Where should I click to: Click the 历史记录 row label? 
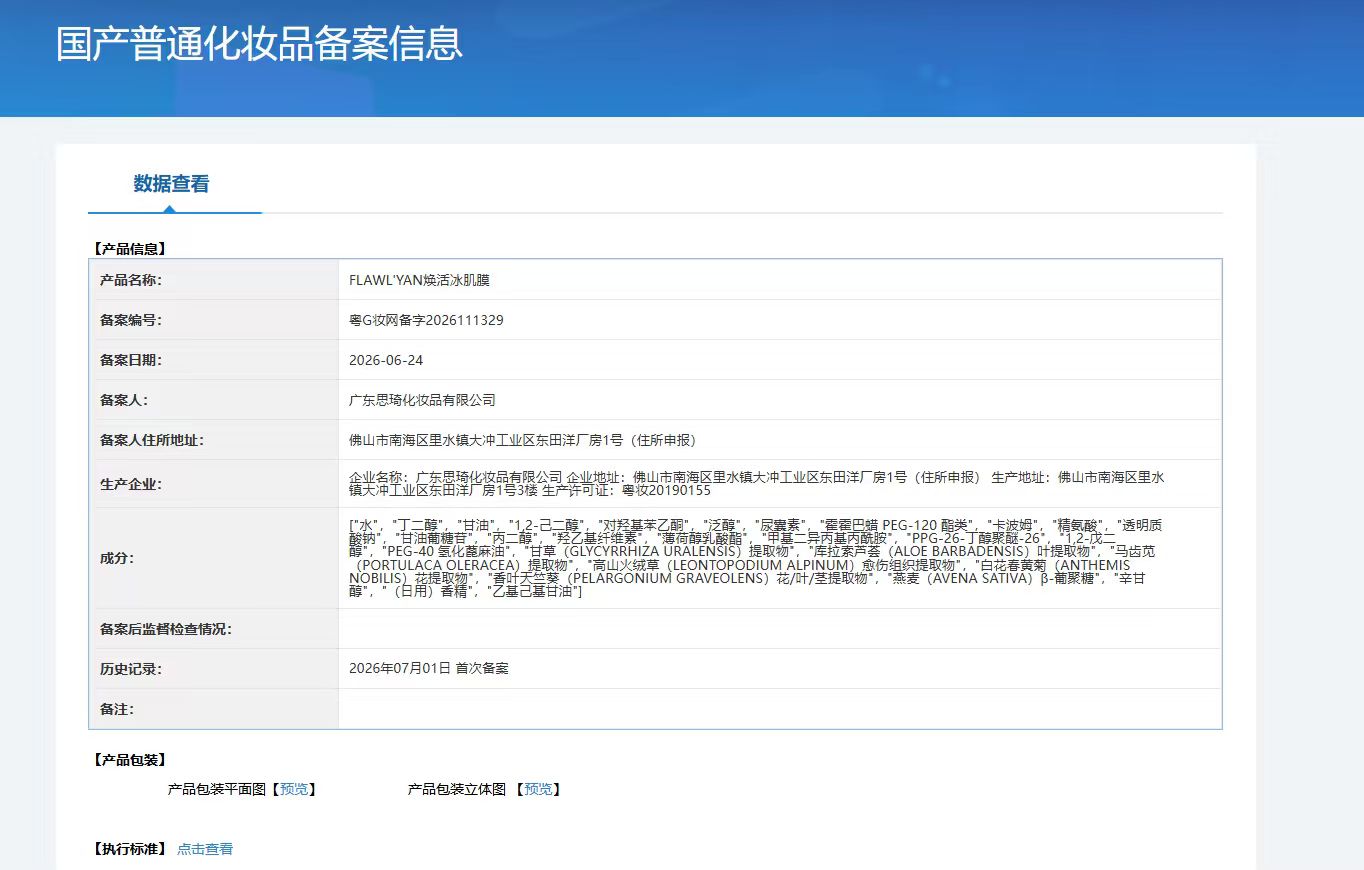pyautogui.click(x=131, y=669)
